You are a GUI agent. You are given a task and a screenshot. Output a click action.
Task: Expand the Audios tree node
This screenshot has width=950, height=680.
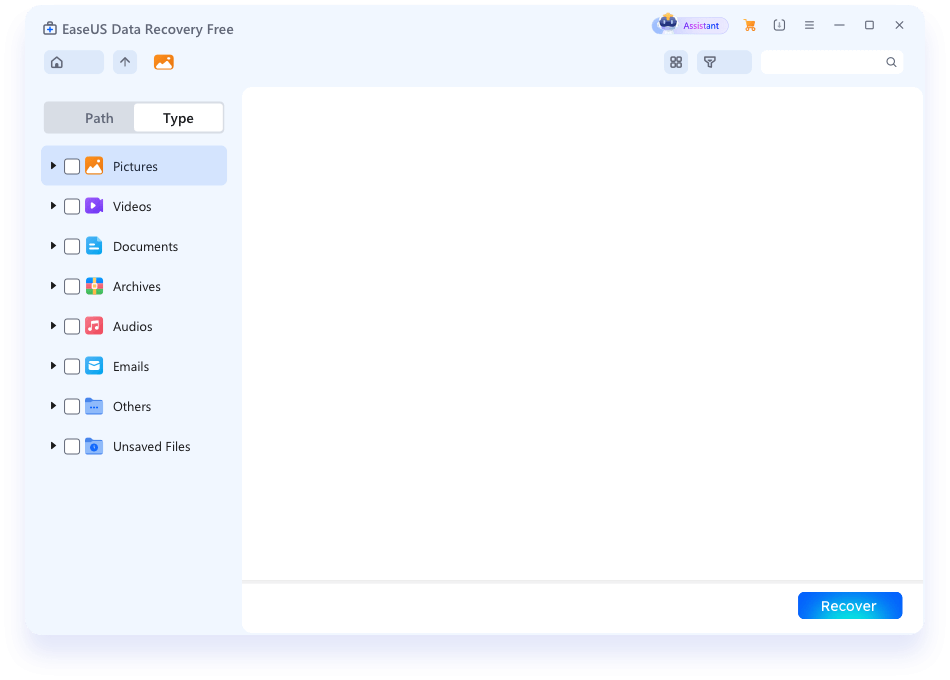click(53, 325)
